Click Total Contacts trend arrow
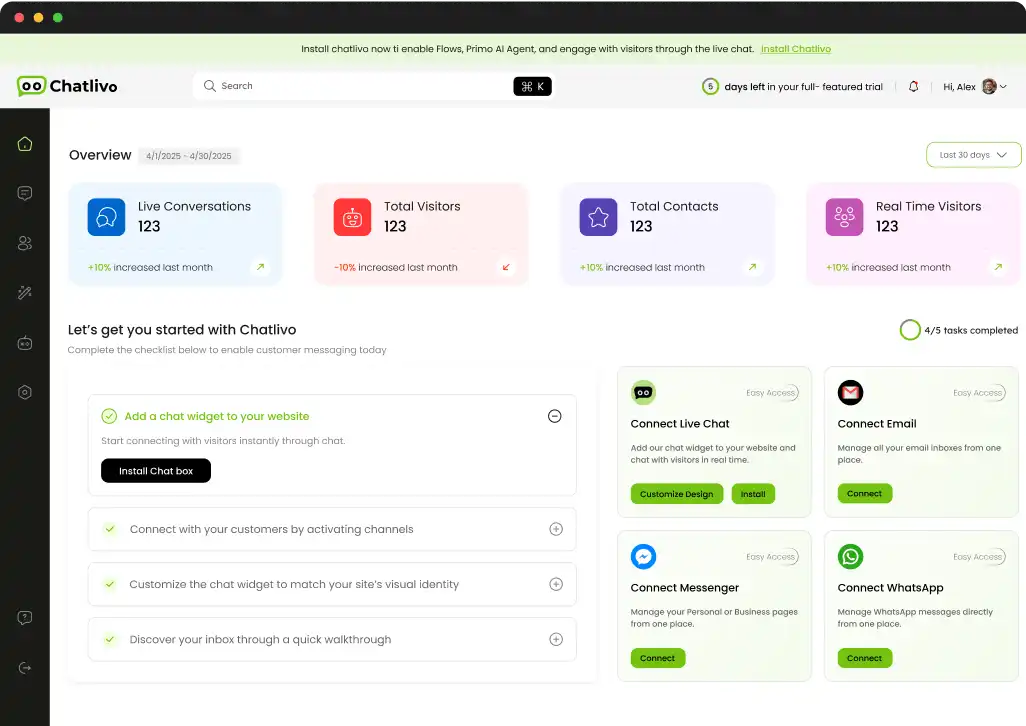The width and height of the screenshot is (1026, 726). point(752,267)
